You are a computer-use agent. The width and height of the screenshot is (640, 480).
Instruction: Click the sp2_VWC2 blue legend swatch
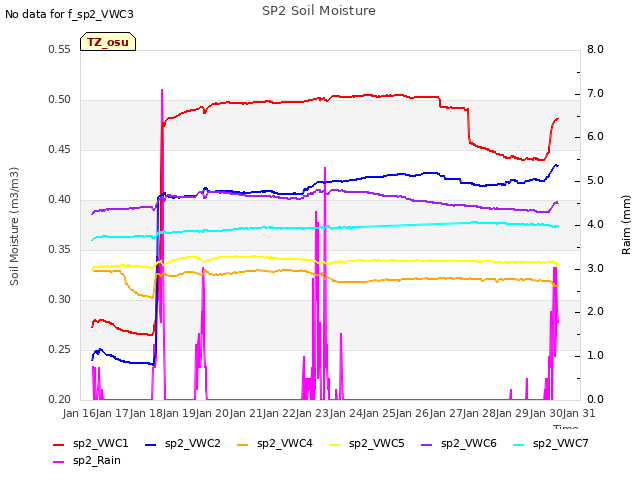(151, 445)
